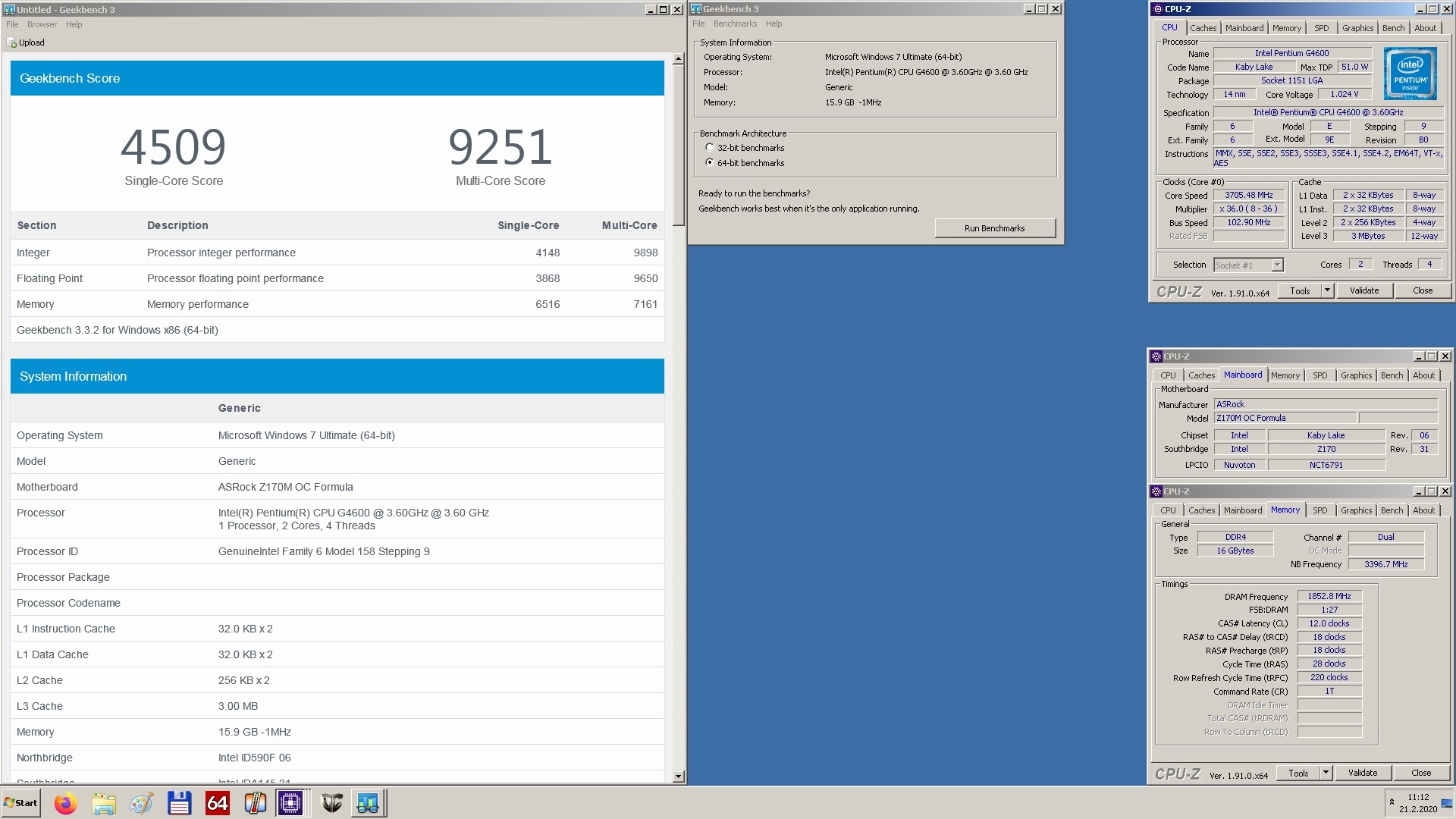Image resolution: width=1456 pixels, height=819 pixels.
Task: Click the DRAM Frequency 1852.8 MHz field
Action: tap(1329, 596)
